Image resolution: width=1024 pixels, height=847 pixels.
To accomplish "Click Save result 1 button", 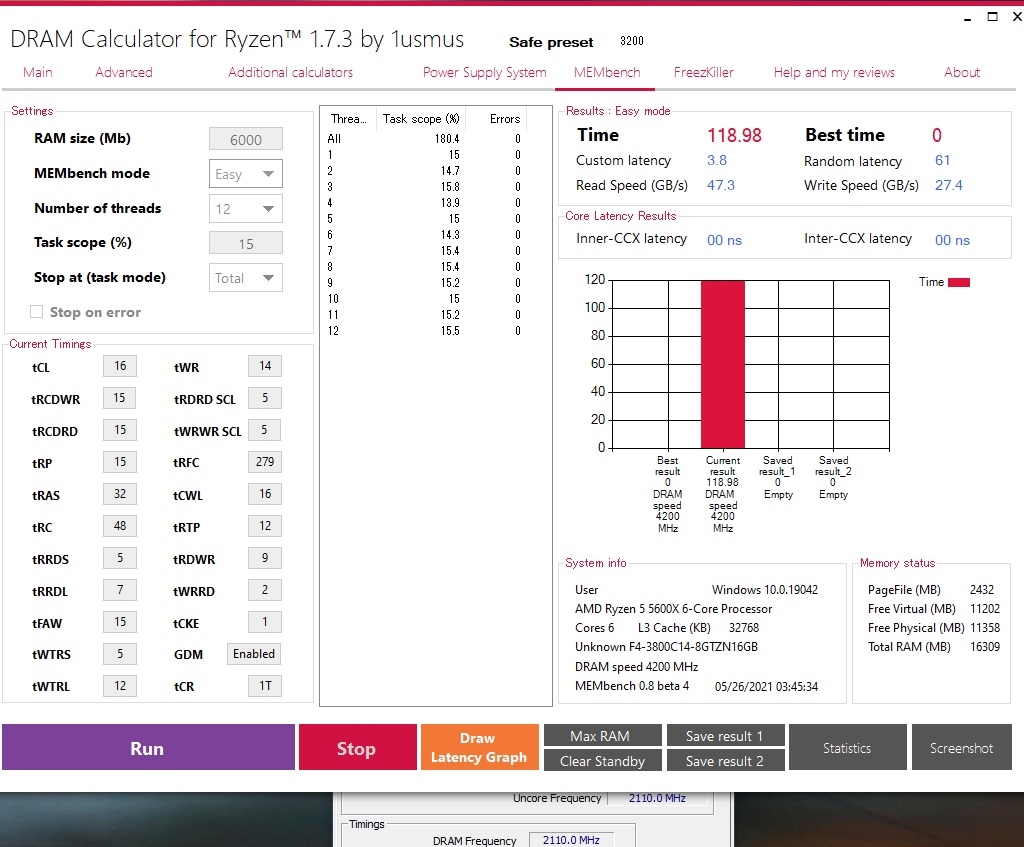I will [725, 735].
